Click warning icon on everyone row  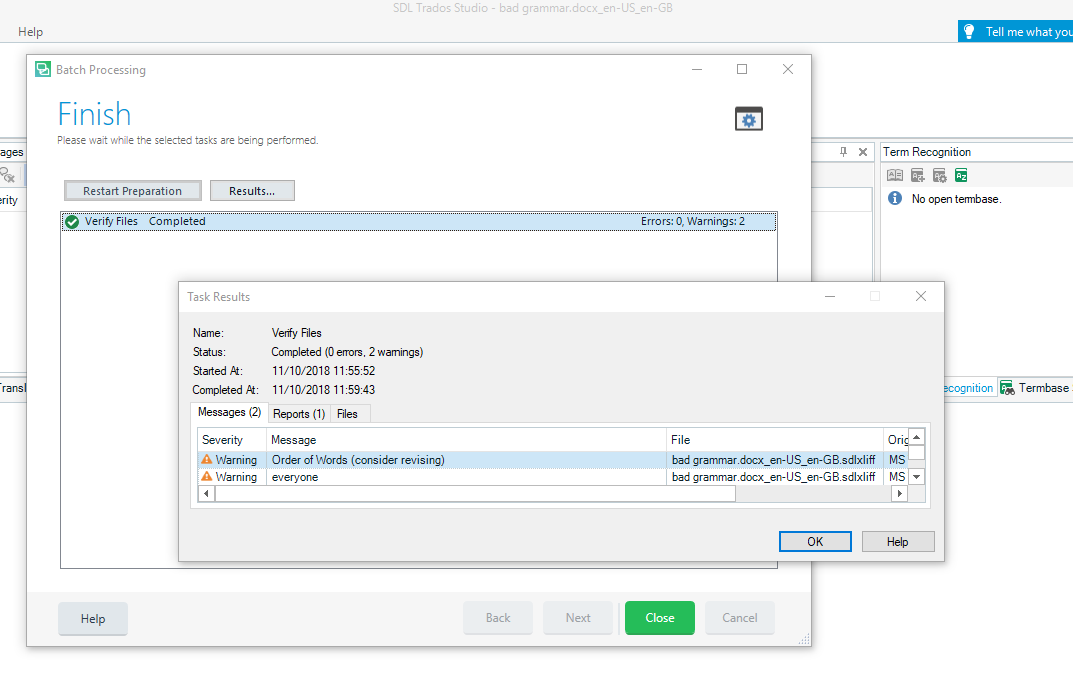207,476
